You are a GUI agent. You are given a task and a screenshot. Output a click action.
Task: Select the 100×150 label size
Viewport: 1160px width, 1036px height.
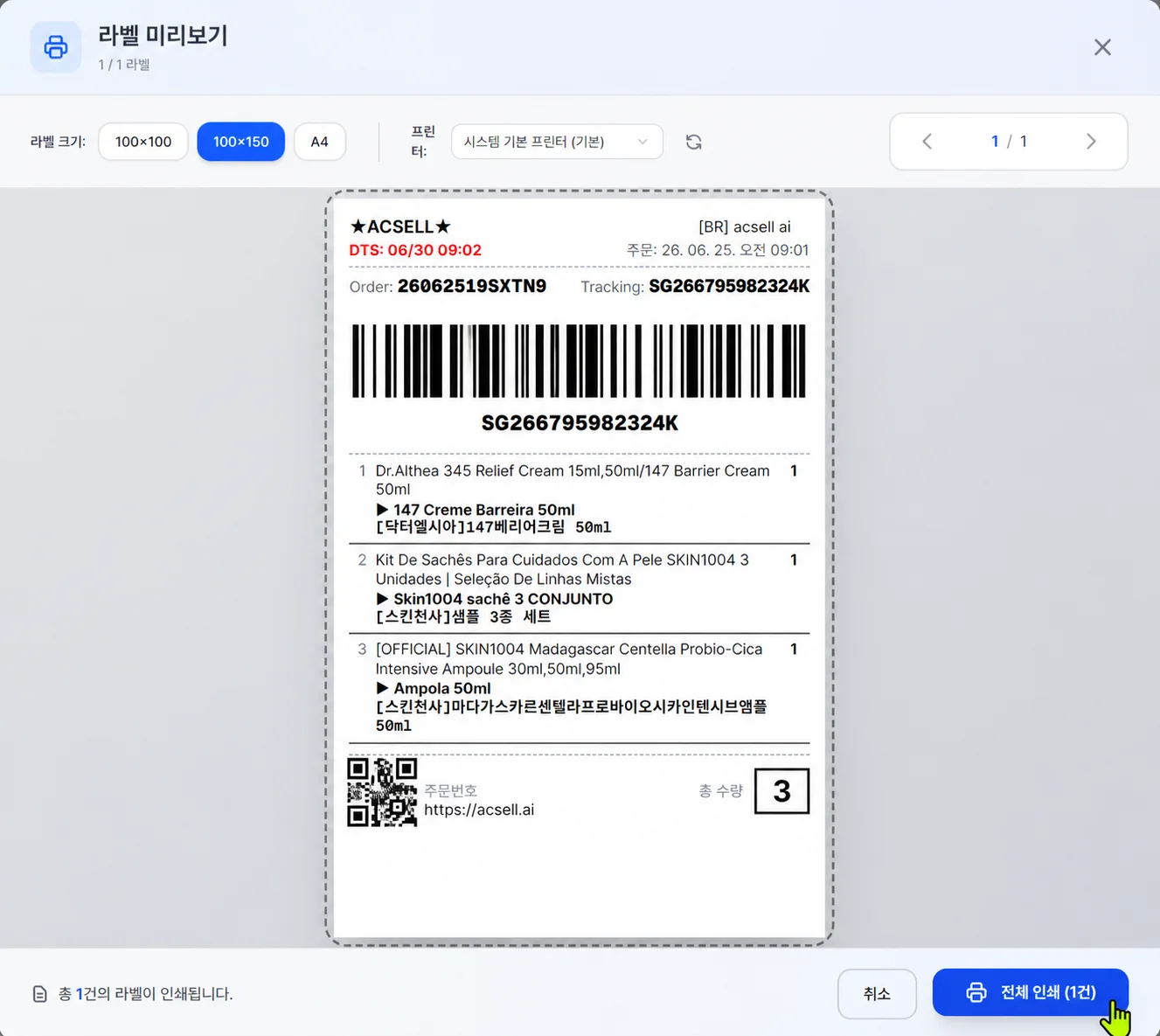pos(240,142)
